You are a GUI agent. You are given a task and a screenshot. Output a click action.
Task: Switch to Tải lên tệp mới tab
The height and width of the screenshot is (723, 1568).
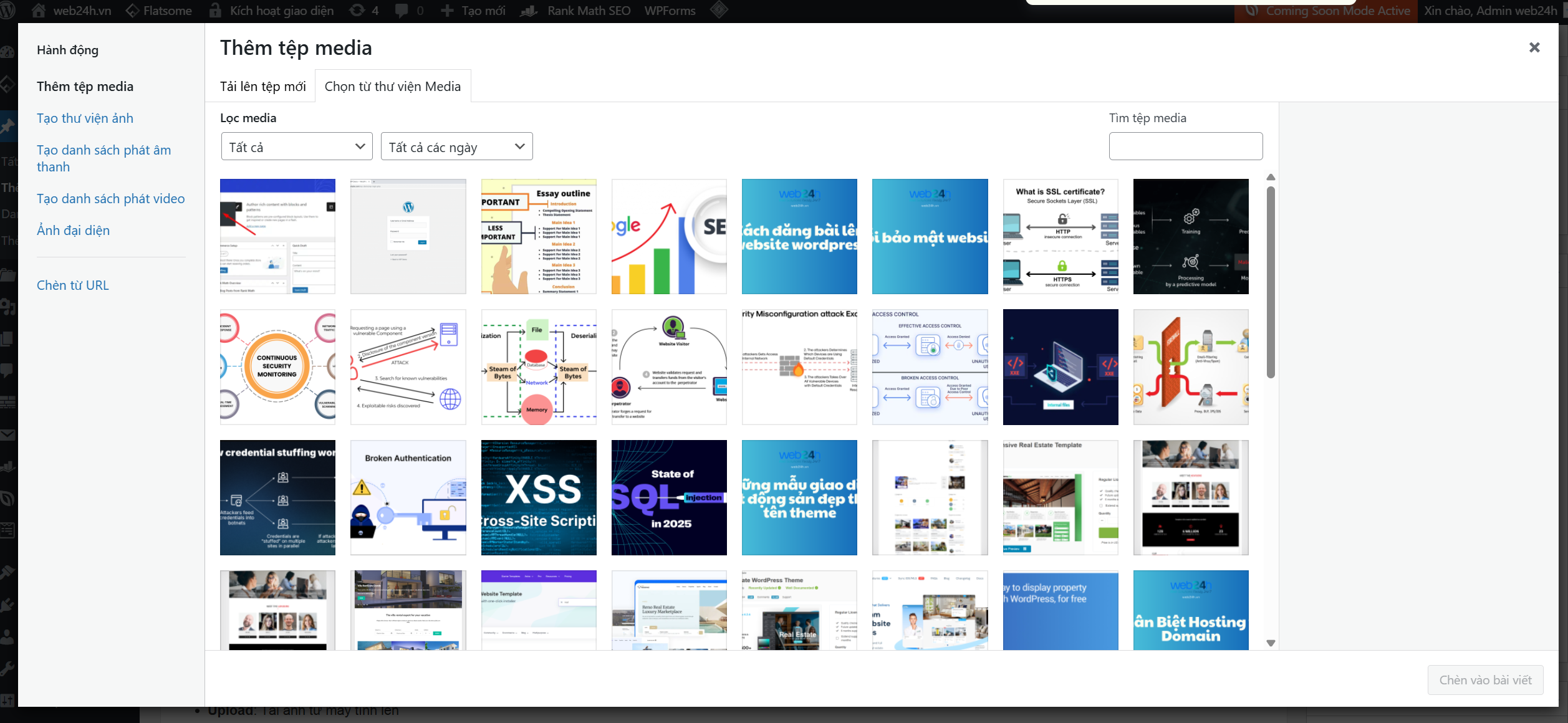point(262,87)
